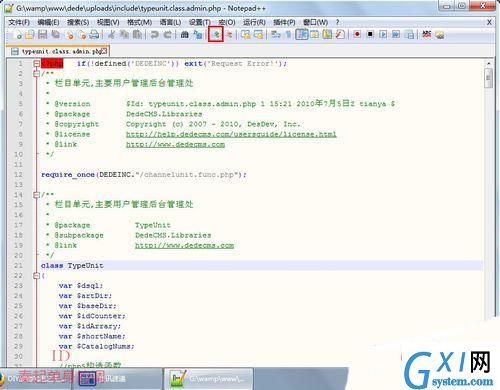Toggle the indent guide button
The image size is (500, 390).
[302, 35]
